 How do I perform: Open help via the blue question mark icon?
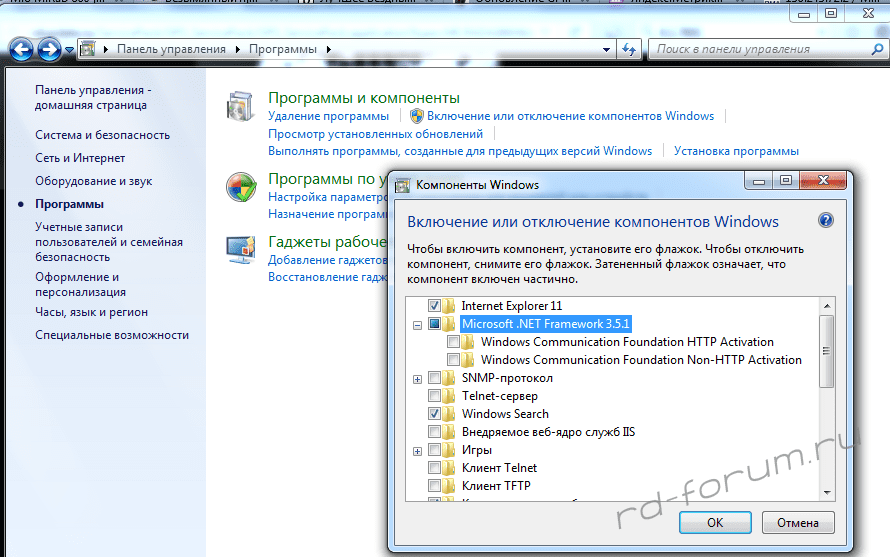point(826,221)
